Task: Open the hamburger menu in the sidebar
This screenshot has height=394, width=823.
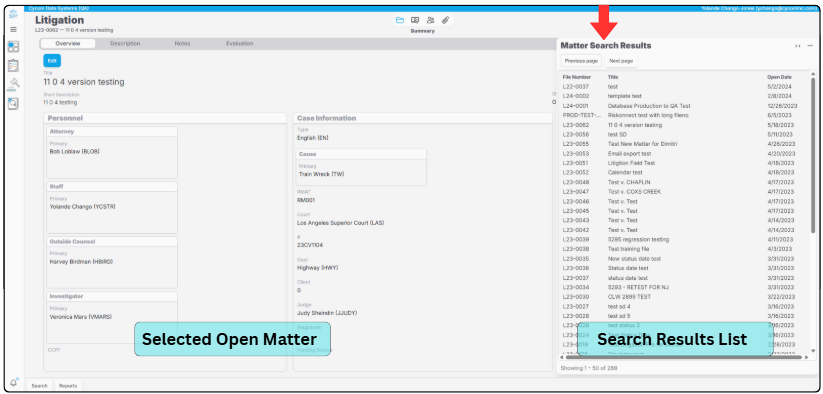Action: click(x=13, y=30)
